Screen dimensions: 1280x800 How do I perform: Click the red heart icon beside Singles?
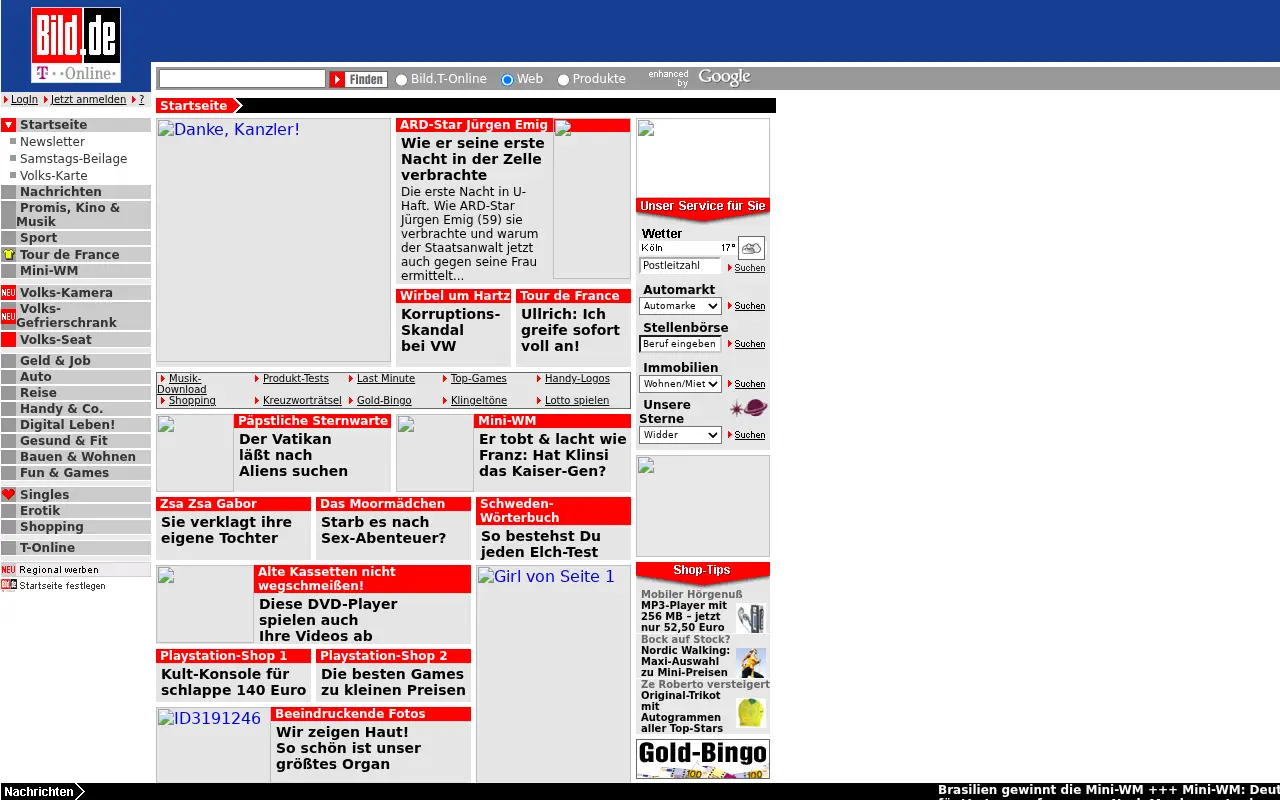(x=9, y=495)
